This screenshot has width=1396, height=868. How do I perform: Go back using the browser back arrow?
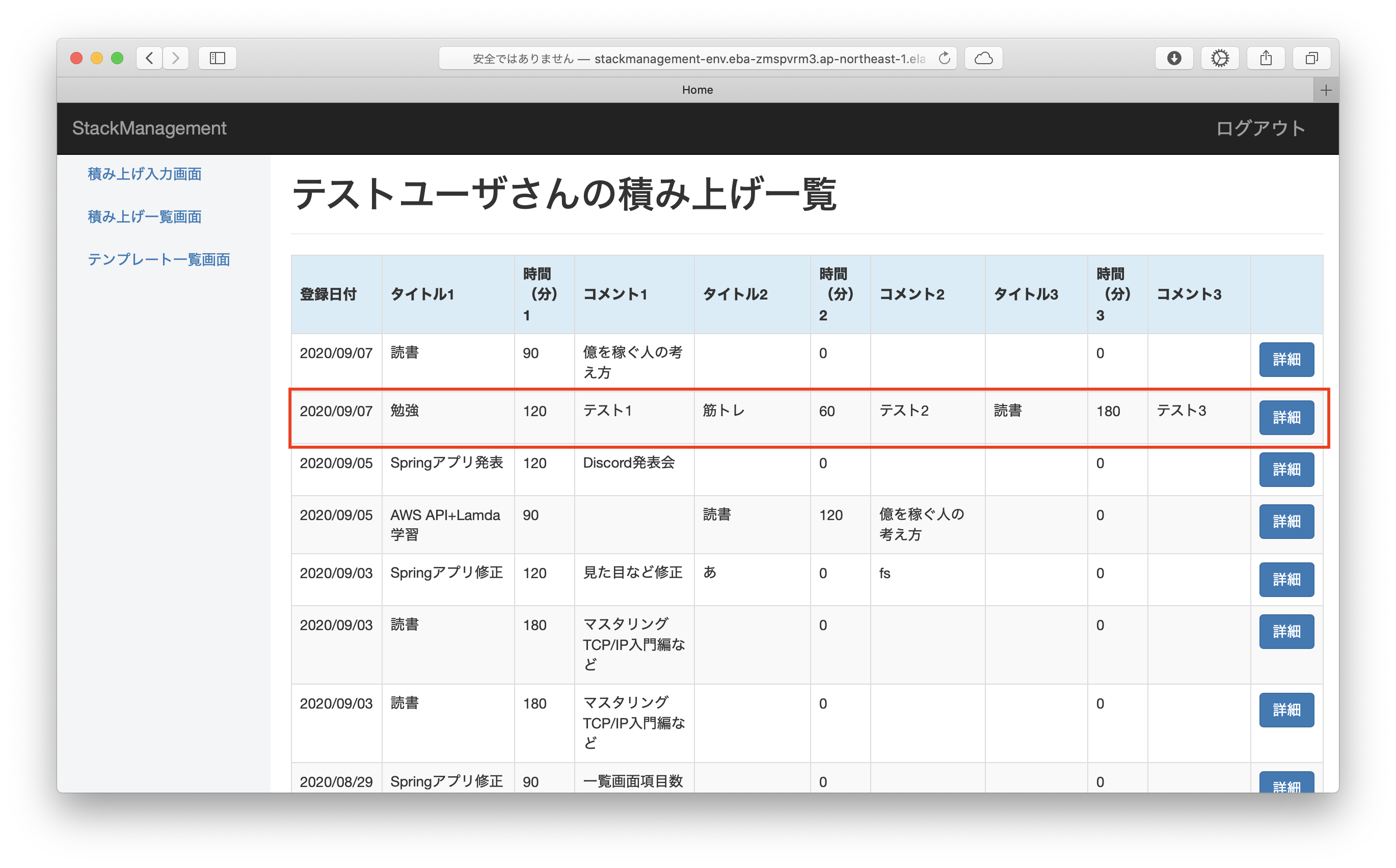[x=149, y=58]
